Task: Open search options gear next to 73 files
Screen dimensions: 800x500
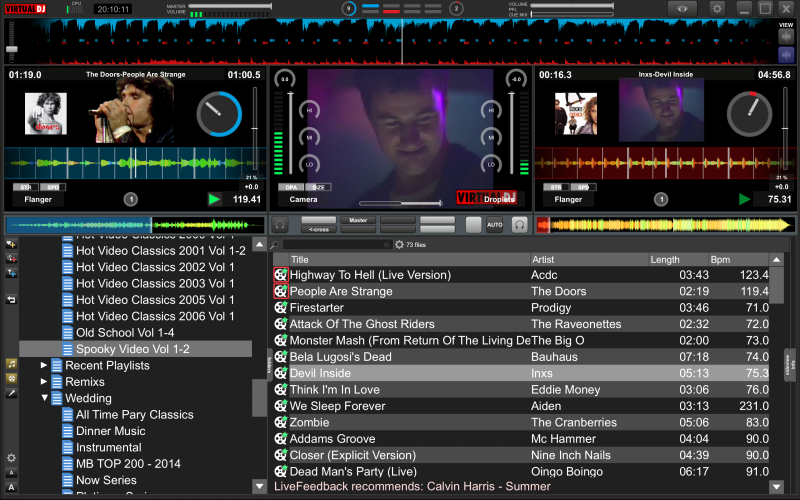Action: pyautogui.click(x=399, y=245)
